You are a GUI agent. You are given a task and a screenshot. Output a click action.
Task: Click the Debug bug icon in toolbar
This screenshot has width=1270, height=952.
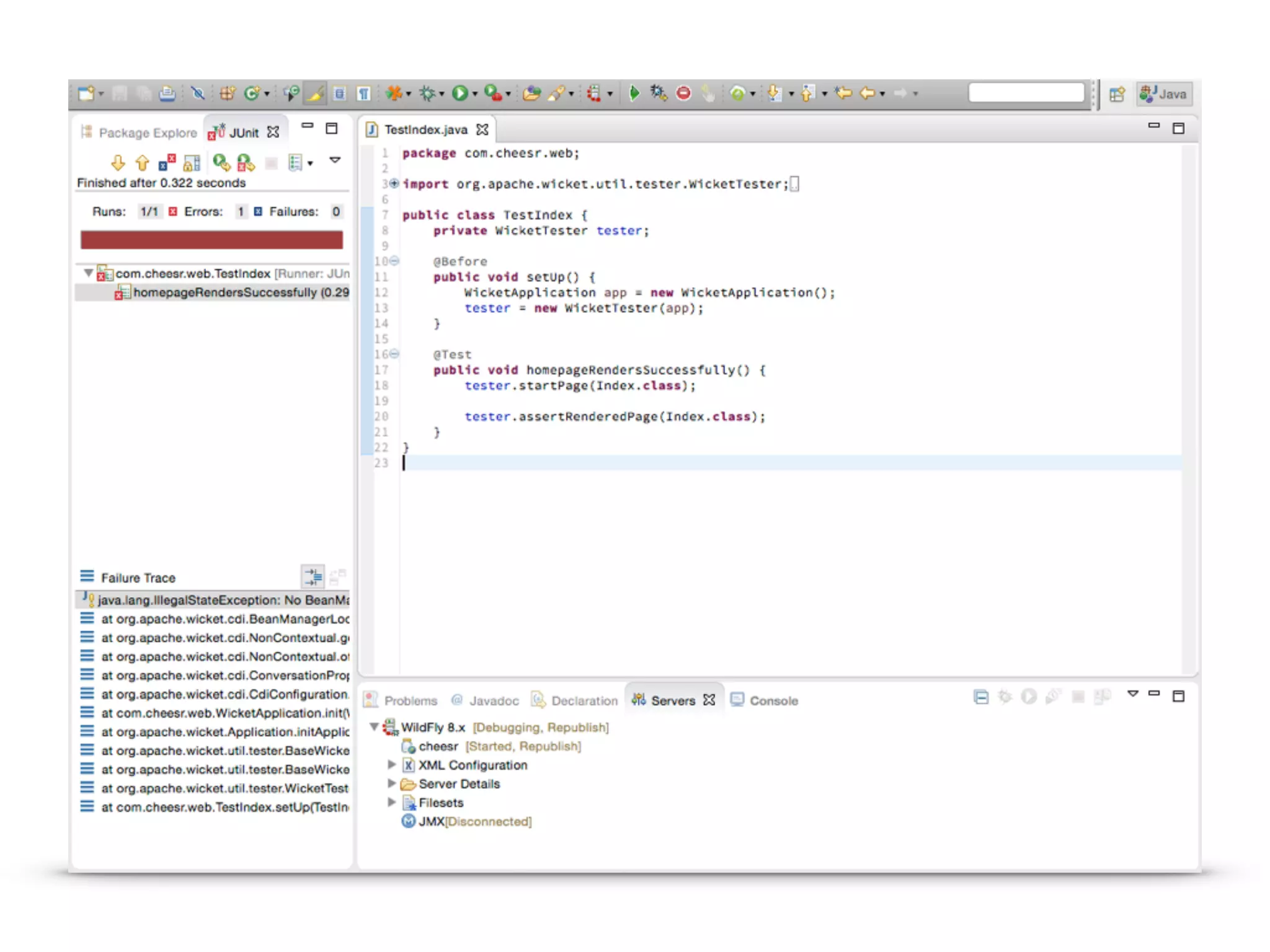pos(427,94)
